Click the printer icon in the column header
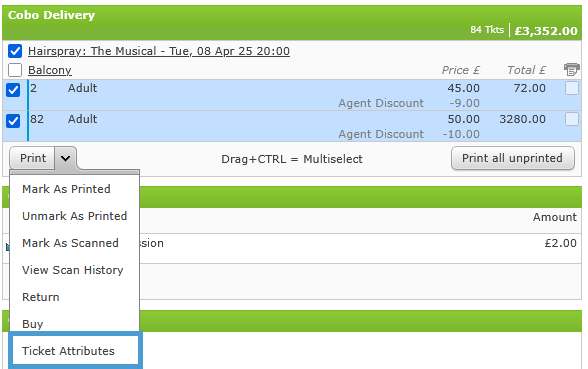 572,69
